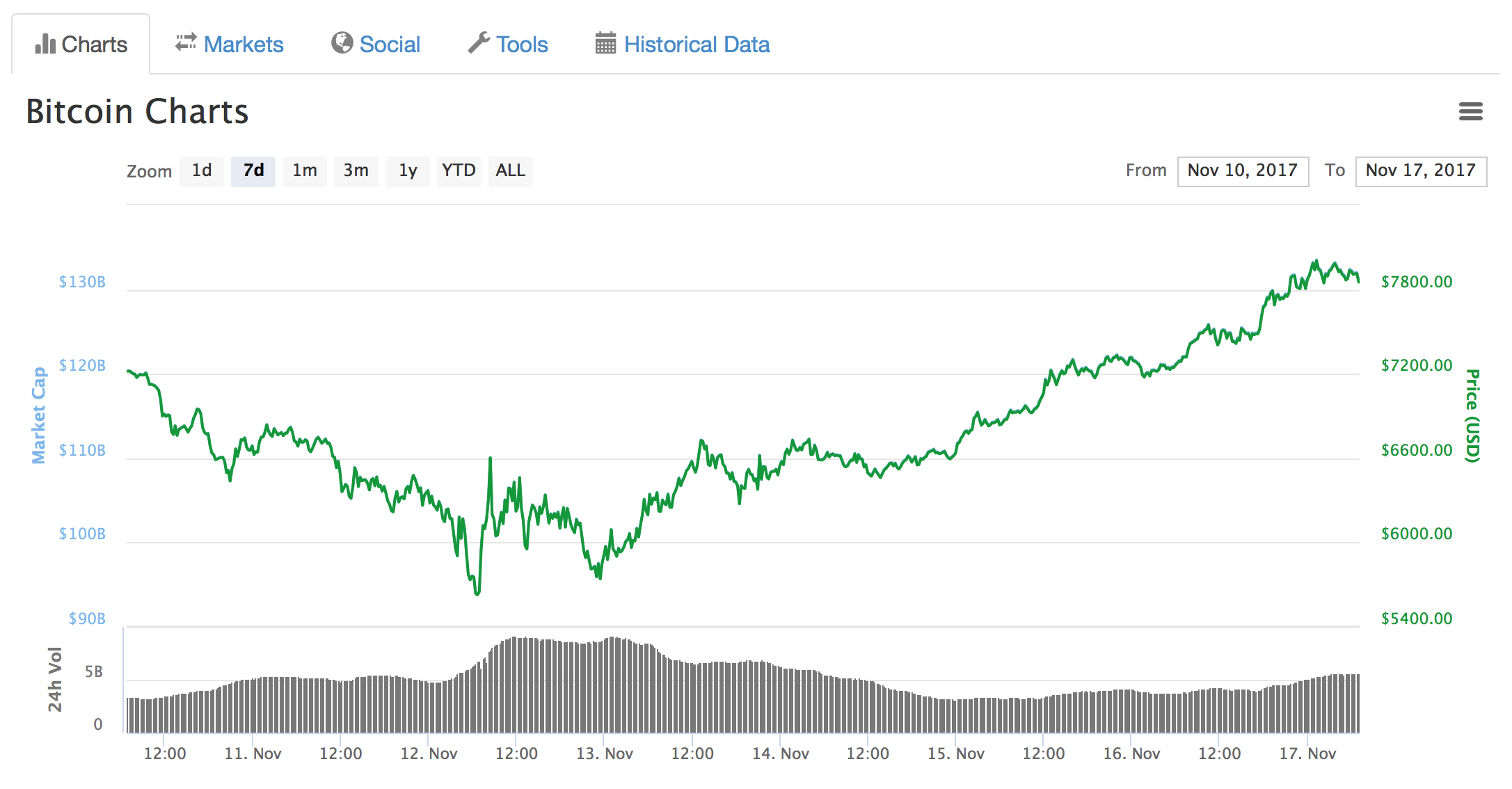
Task: Click the bar chart icon in Charts tab
Action: 45,44
